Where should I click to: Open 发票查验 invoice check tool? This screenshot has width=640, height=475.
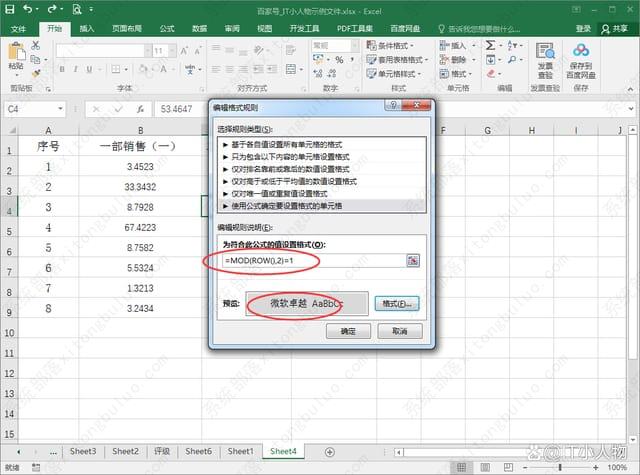click(545, 61)
